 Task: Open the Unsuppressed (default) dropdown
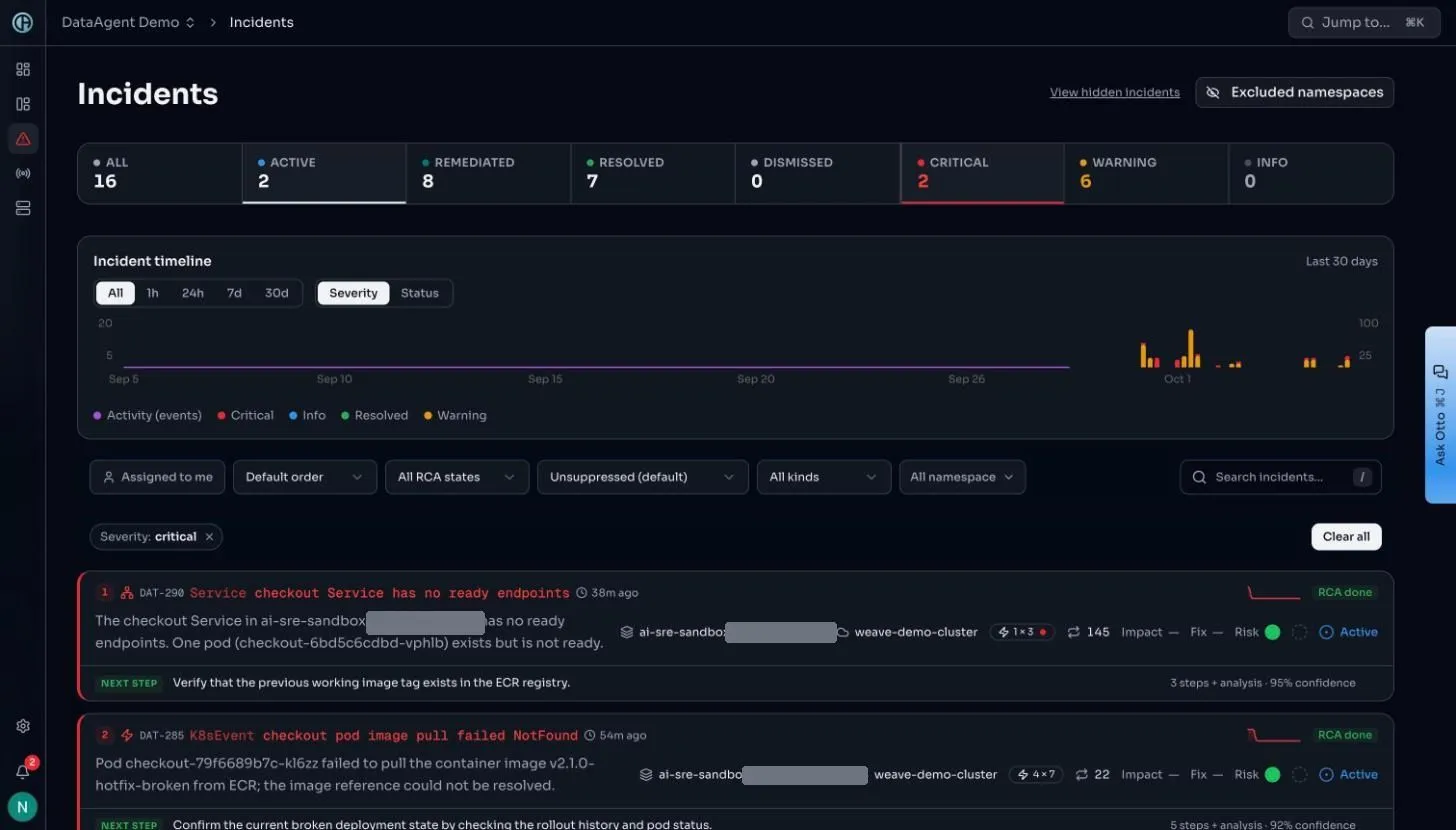click(643, 477)
